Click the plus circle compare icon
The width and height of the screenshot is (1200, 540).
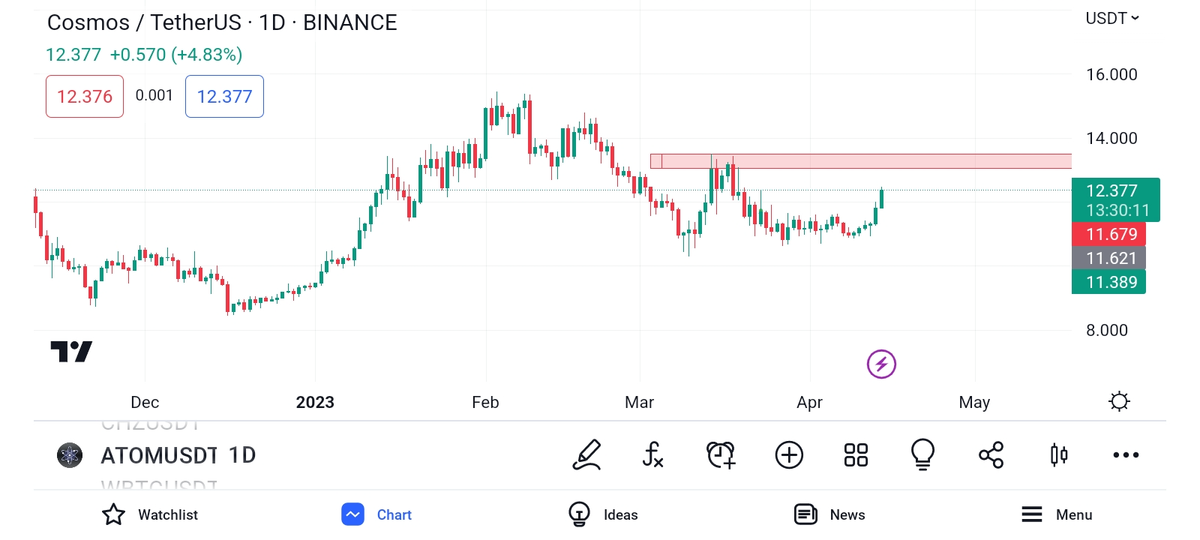click(789, 455)
